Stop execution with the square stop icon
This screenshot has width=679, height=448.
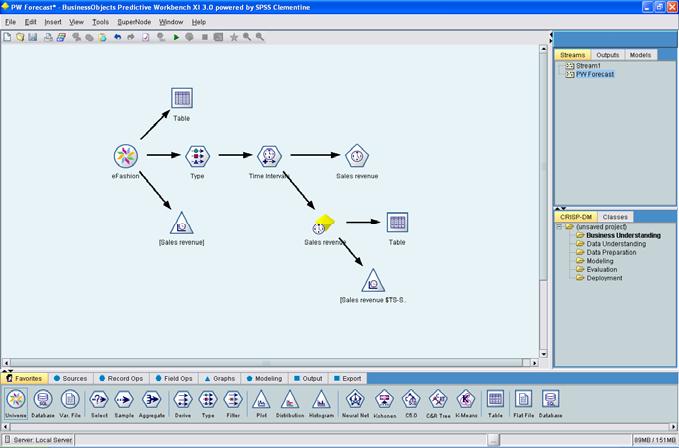205,37
